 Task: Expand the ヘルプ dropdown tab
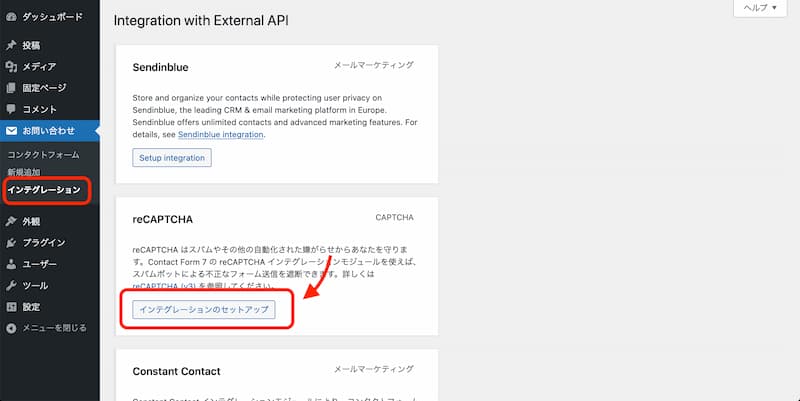click(760, 8)
